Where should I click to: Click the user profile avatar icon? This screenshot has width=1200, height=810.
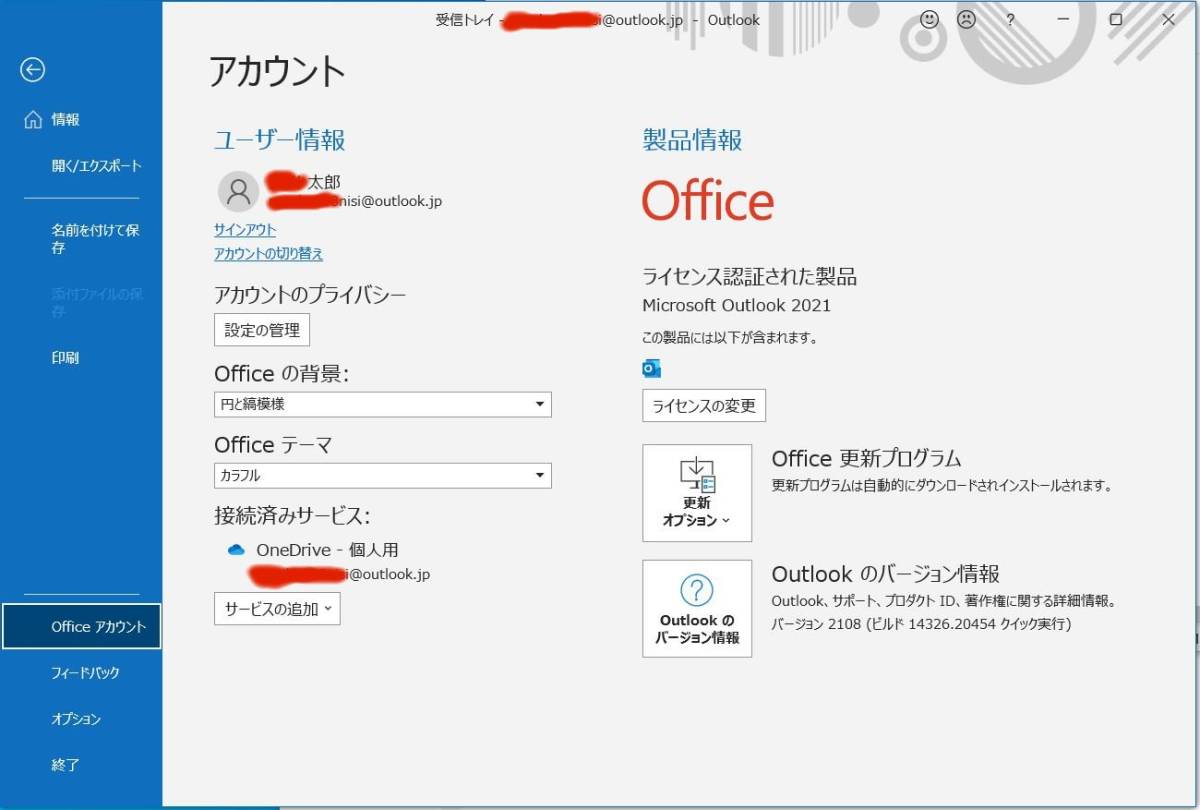(238, 192)
